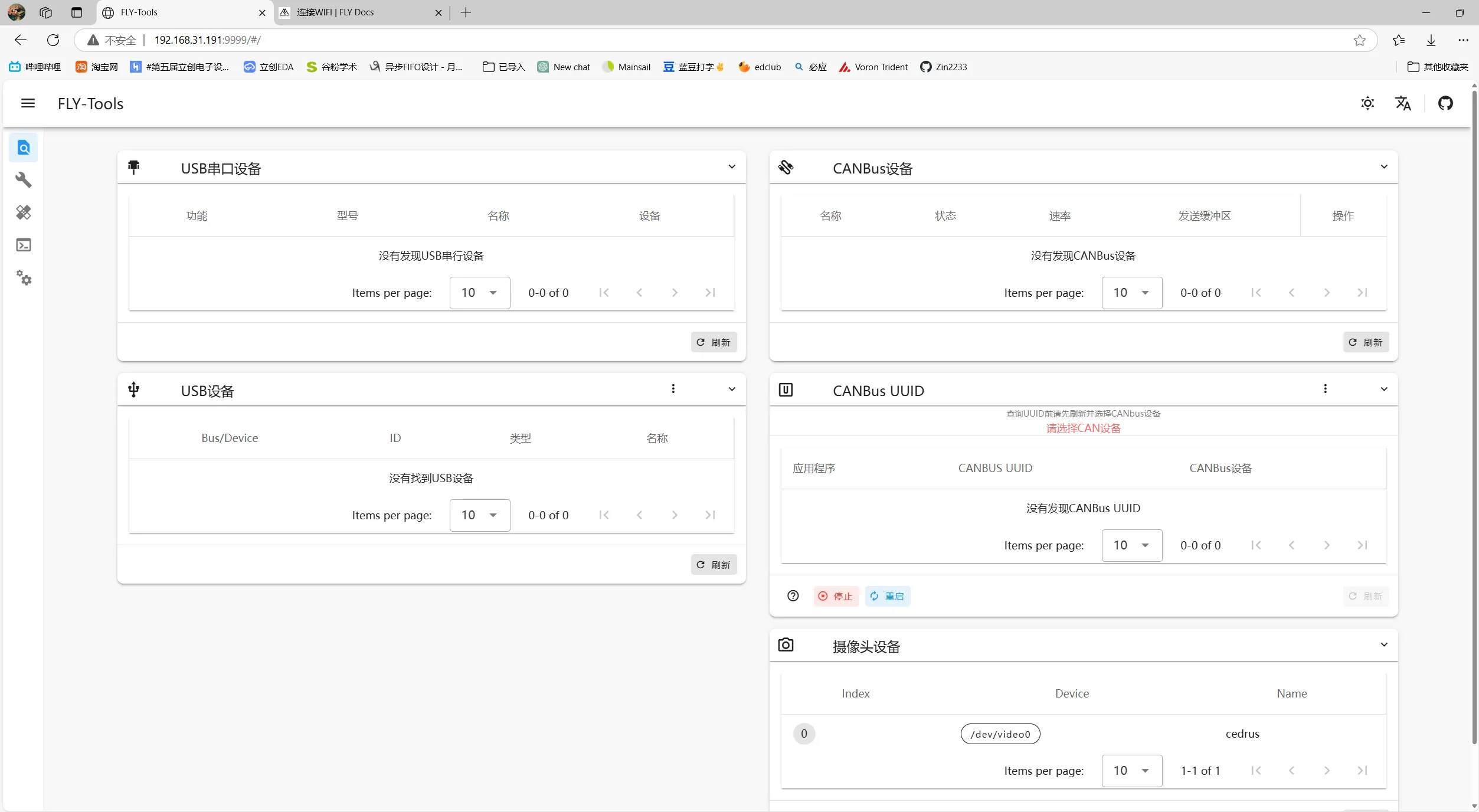Collapse the USB串口设备 panel
The image size is (1479, 812).
click(732, 167)
